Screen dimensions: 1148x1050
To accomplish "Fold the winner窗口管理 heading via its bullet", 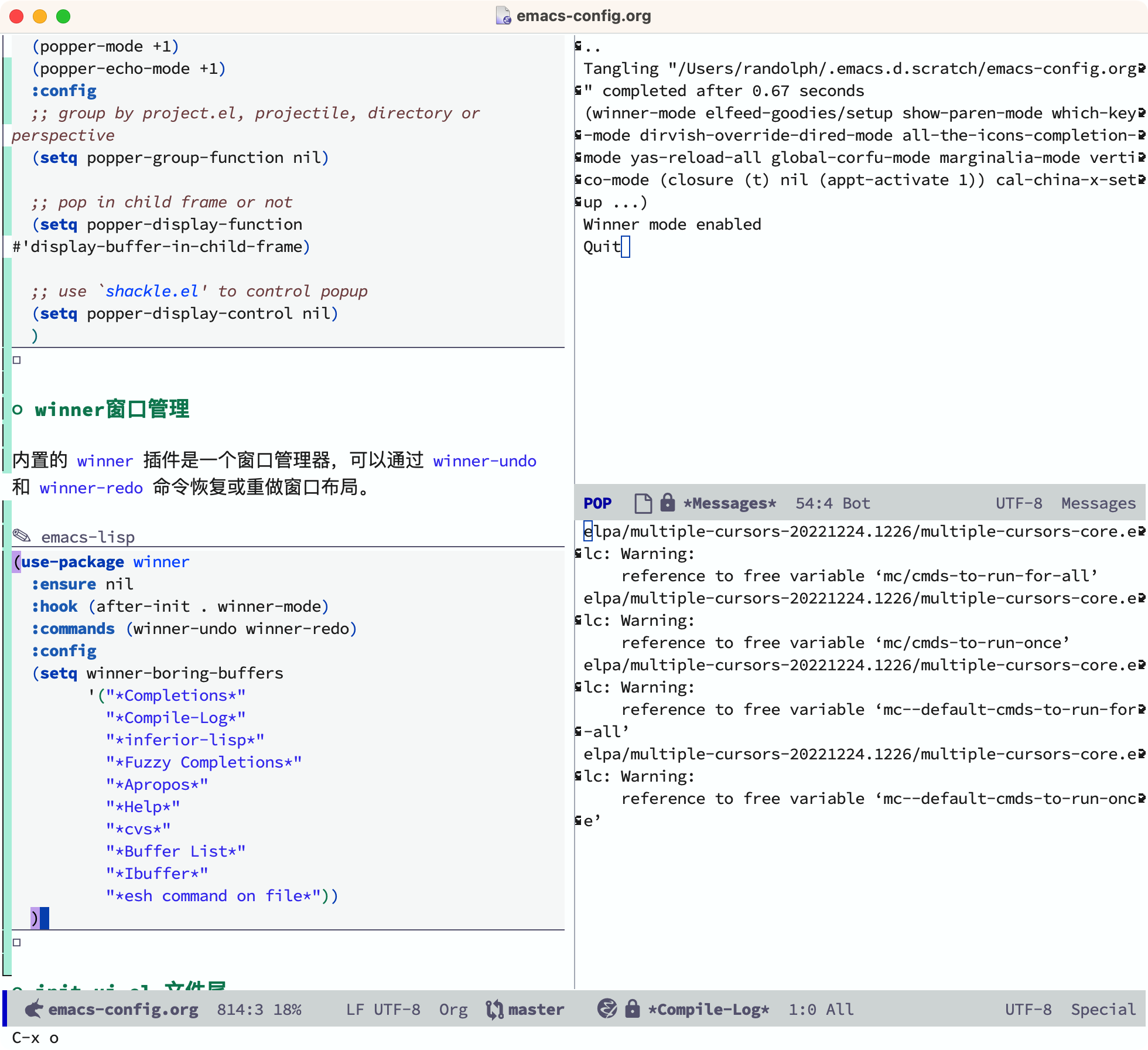I will 18,410.
